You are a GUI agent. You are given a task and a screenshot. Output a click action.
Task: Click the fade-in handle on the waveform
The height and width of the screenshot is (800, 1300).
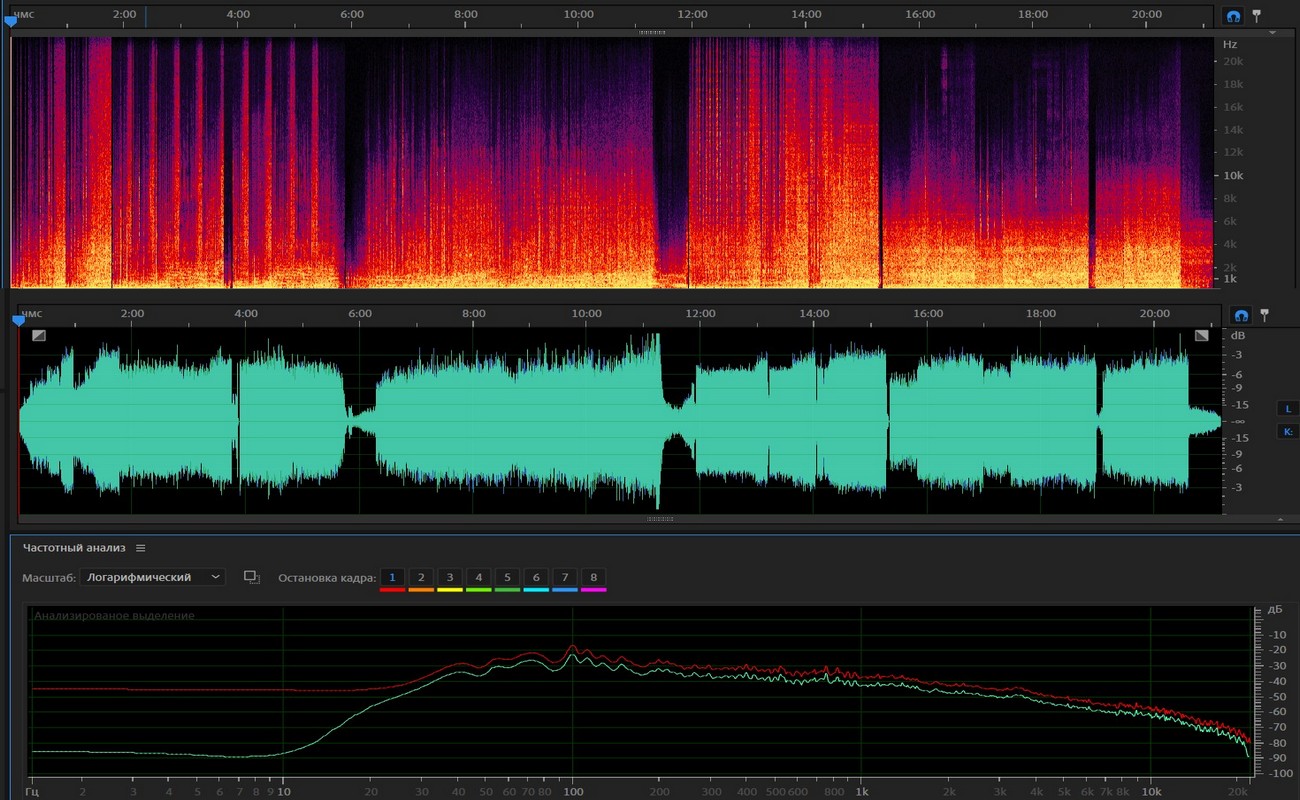click(x=38, y=336)
